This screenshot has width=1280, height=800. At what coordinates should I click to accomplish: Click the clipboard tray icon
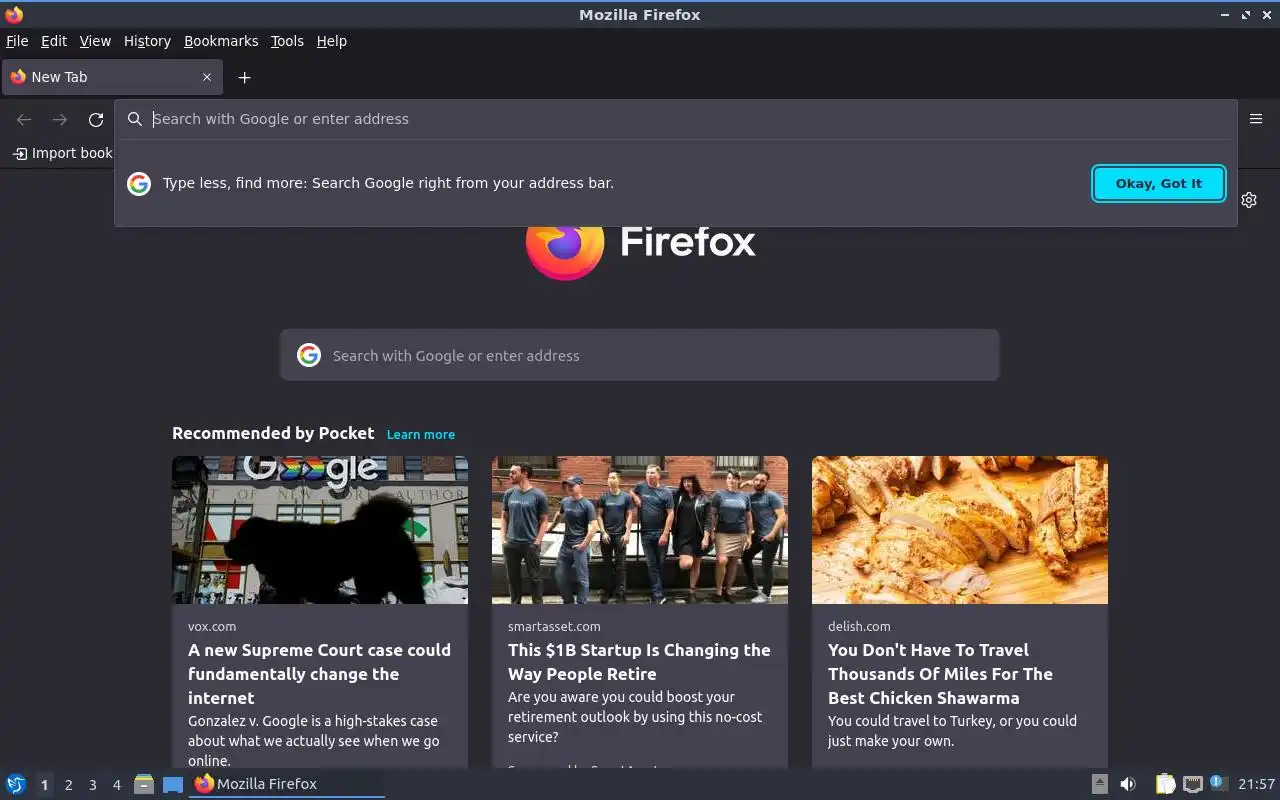tap(1165, 784)
